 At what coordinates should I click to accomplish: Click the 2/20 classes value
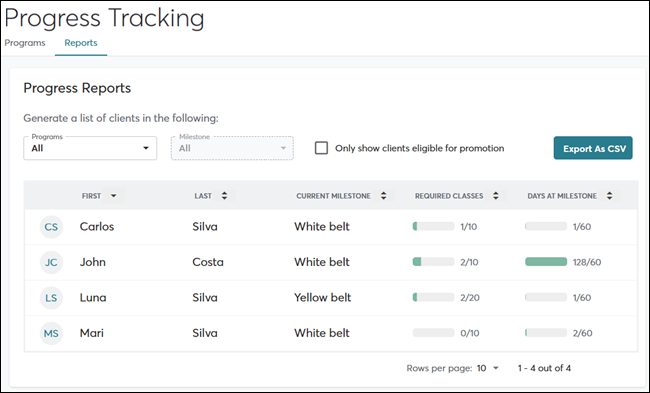coord(470,298)
